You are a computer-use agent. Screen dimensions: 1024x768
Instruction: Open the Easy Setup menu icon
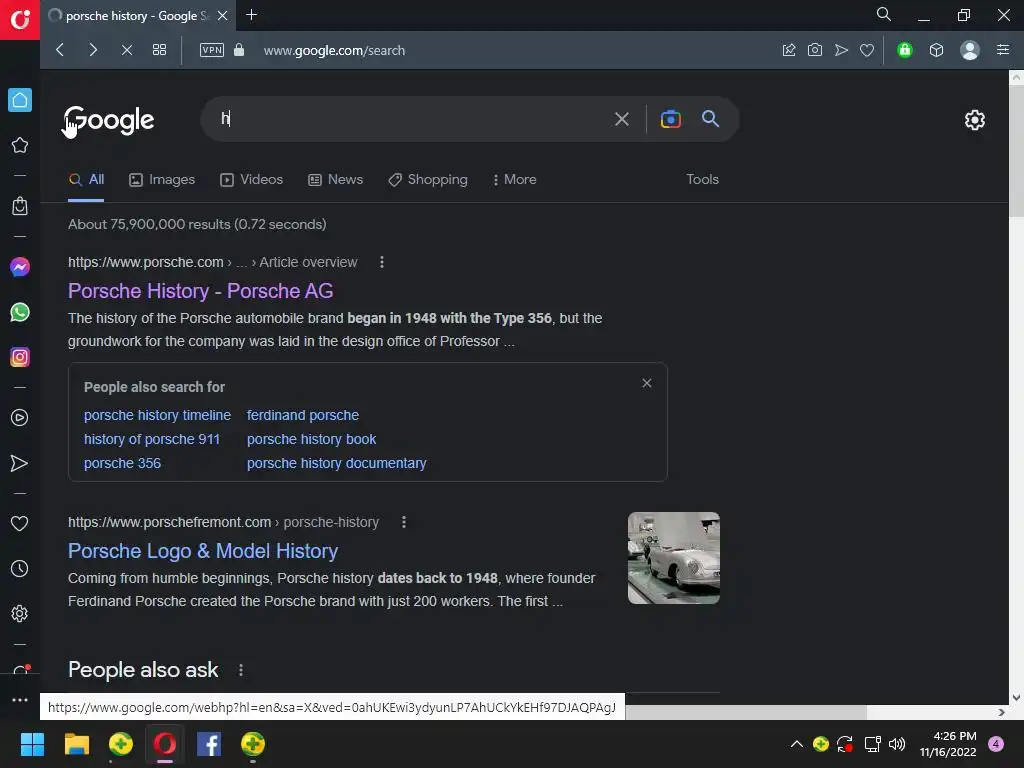[x=1003, y=50]
